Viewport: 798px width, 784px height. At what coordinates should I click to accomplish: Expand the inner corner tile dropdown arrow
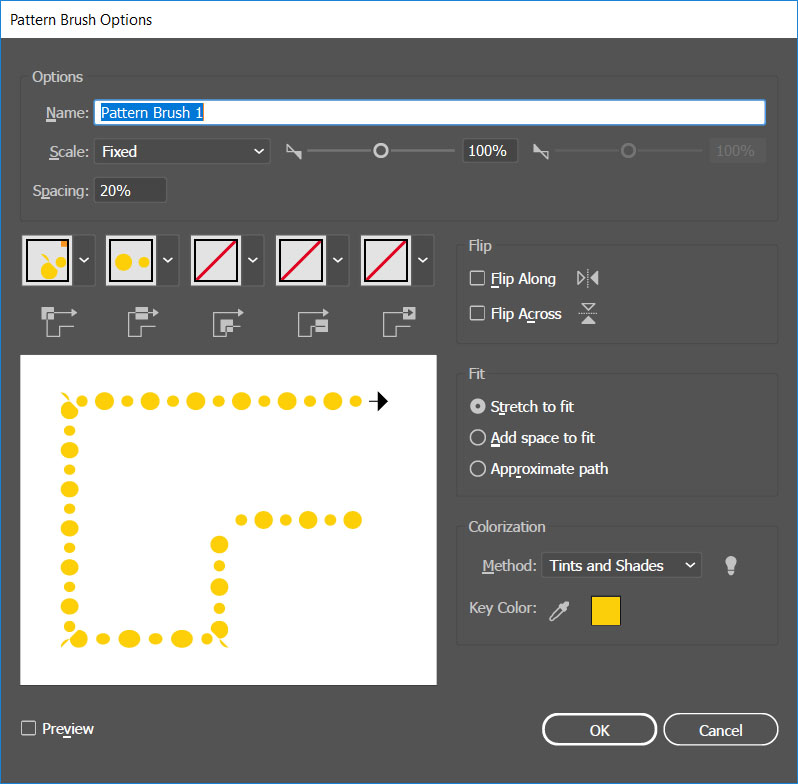(254, 260)
